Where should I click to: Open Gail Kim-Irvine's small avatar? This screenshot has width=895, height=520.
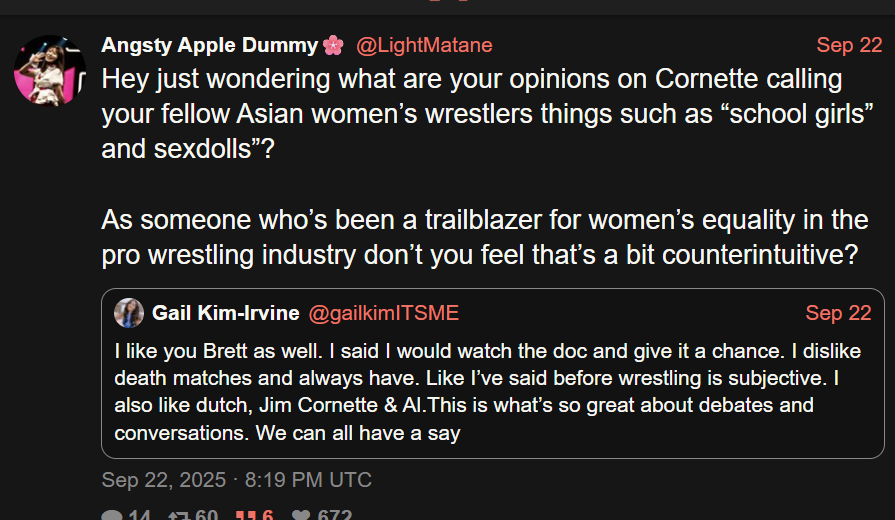tap(129, 313)
